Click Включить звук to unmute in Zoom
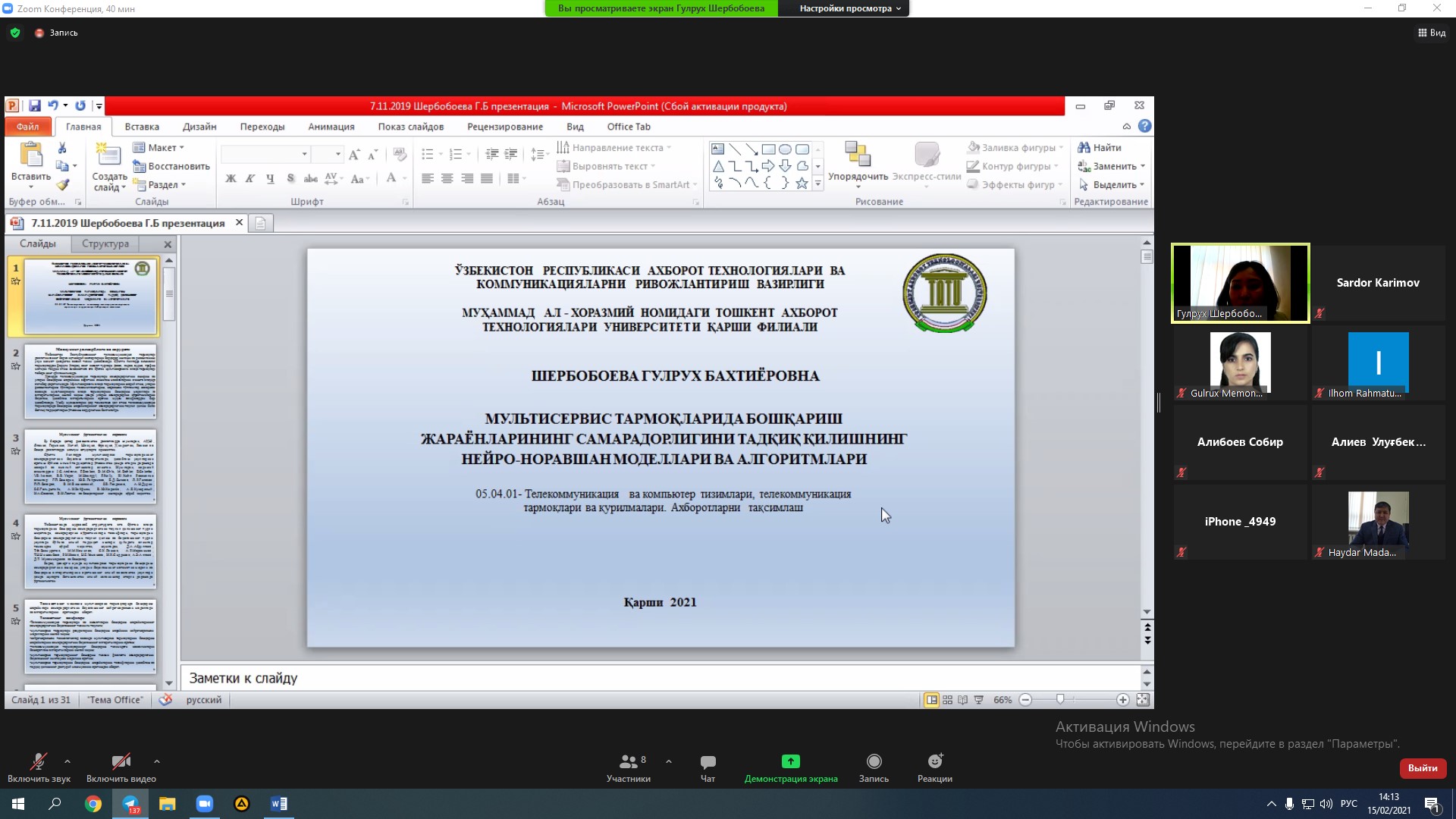This screenshot has width=1456, height=819. (39, 767)
